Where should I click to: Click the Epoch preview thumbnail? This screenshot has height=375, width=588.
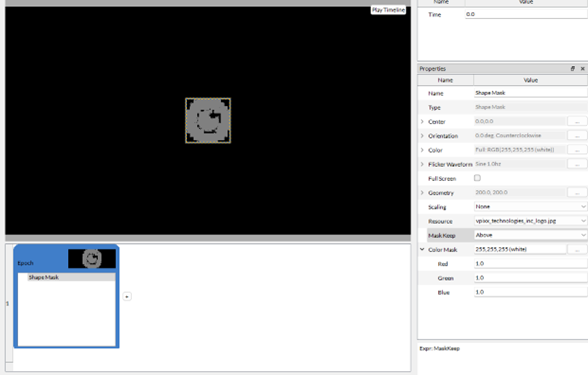pos(92,259)
